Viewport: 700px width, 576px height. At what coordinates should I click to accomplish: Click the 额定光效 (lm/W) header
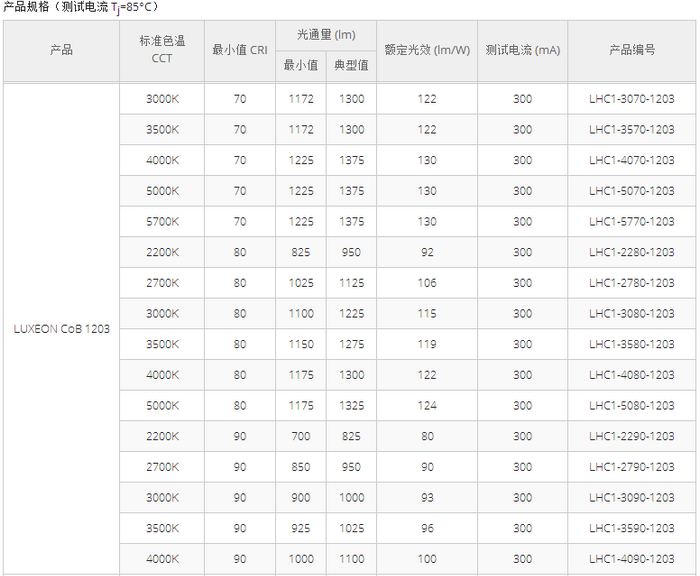pyautogui.click(x=427, y=50)
